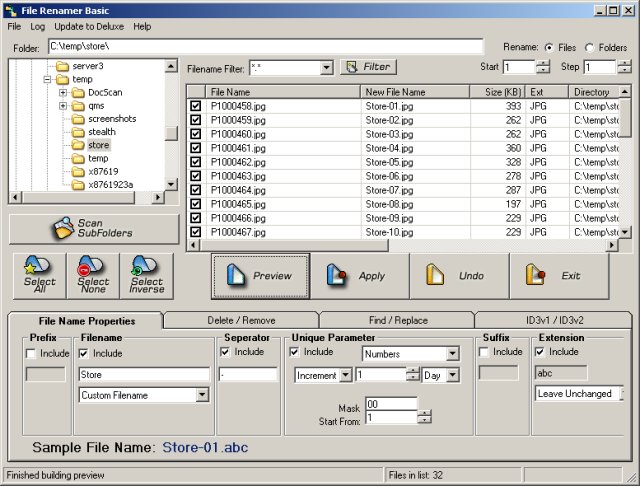The image size is (640, 486).
Task: Collapse the temp folder tree node
Action: pyautogui.click(x=47, y=79)
